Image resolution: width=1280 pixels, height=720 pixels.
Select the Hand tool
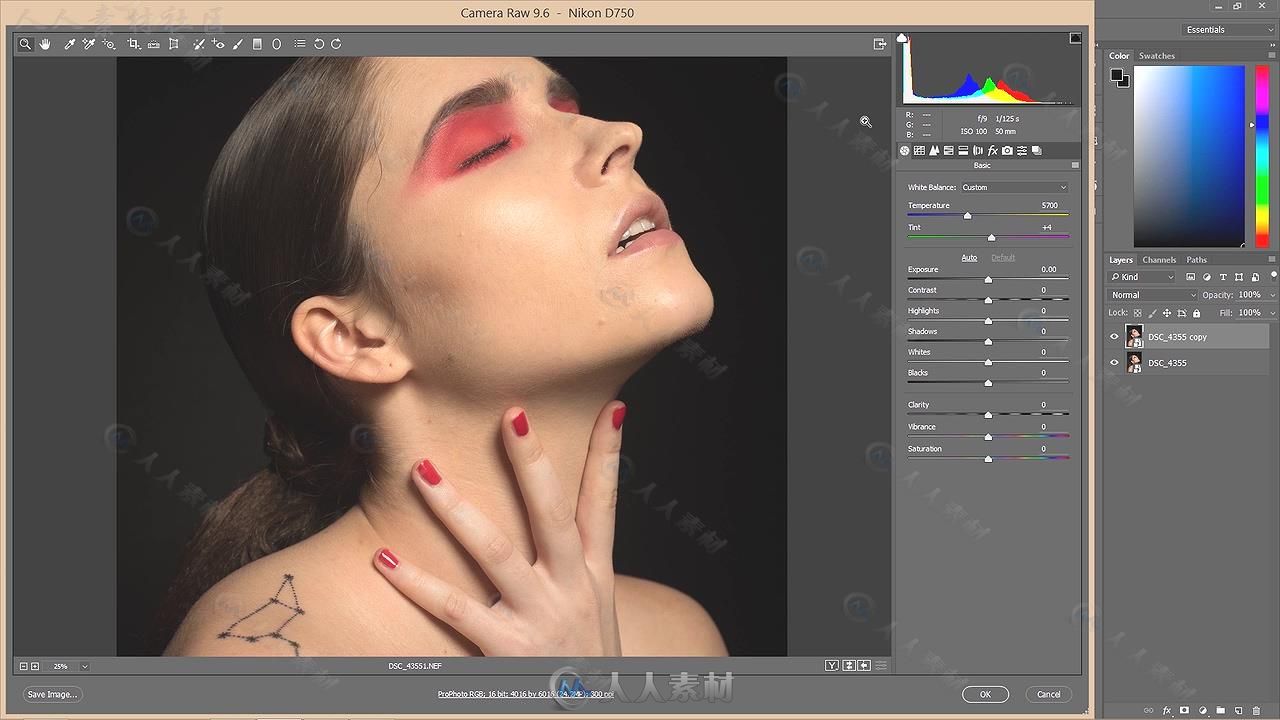pos(45,44)
